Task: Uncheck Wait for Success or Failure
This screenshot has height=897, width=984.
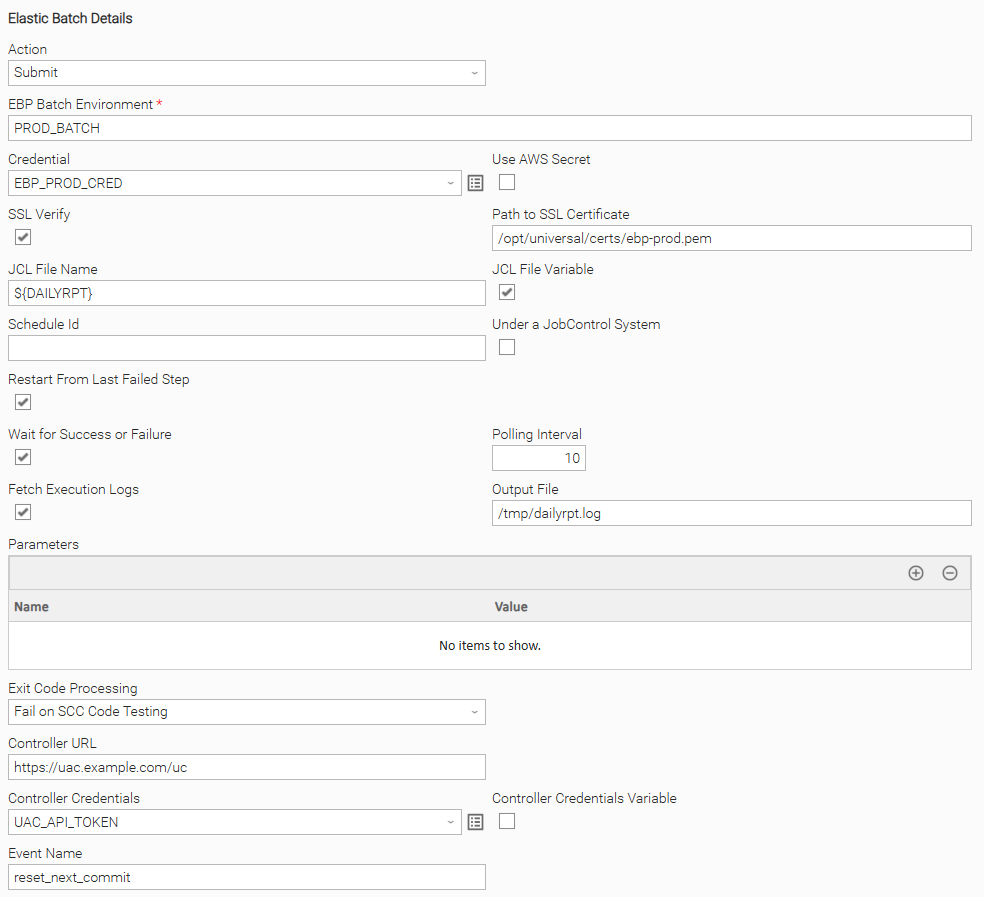Action: point(23,457)
